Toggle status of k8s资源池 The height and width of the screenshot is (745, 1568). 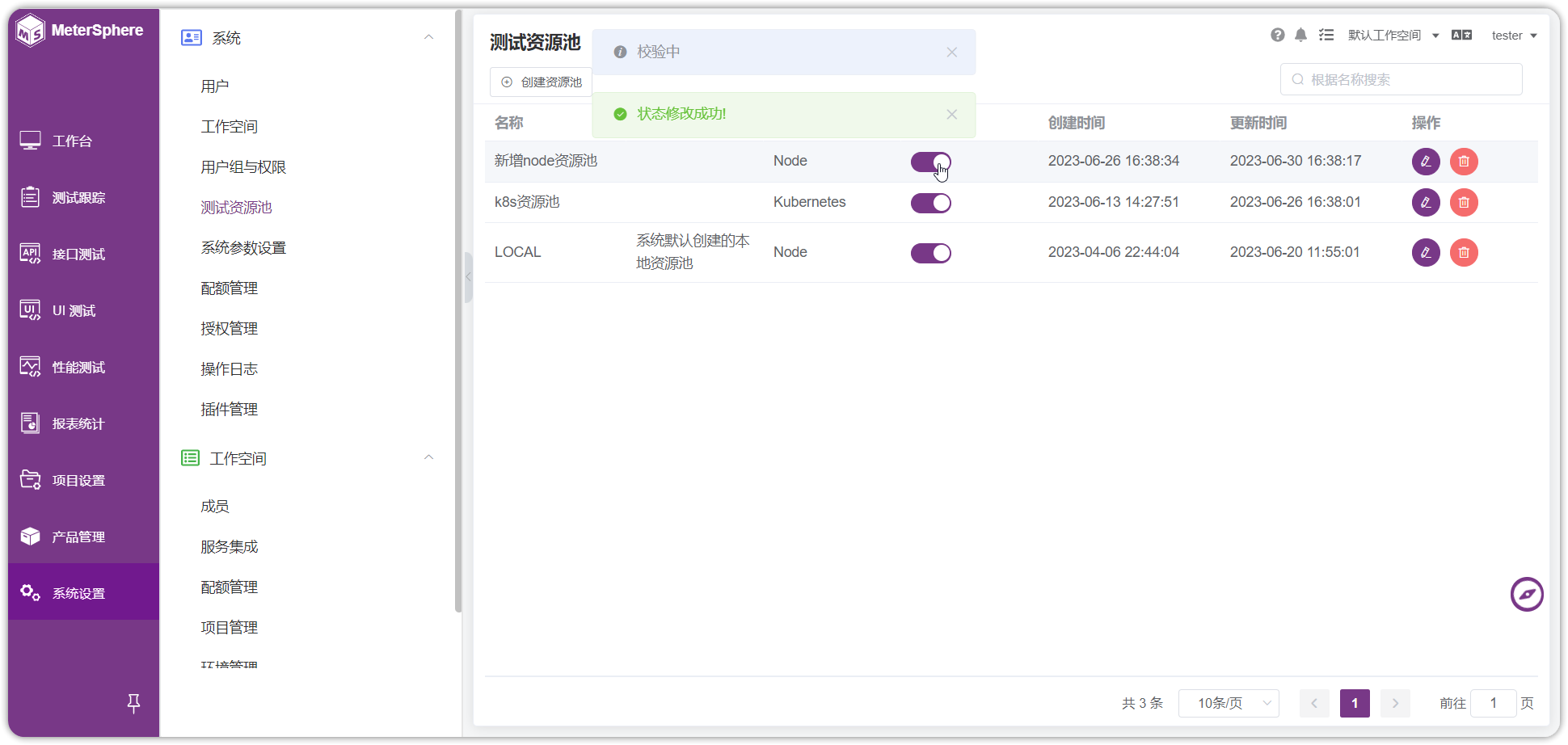[x=931, y=203]
